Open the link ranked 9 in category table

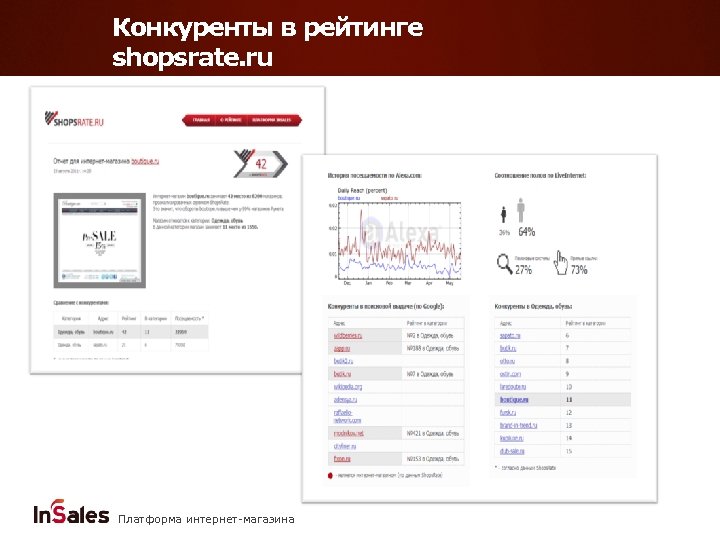510,374
